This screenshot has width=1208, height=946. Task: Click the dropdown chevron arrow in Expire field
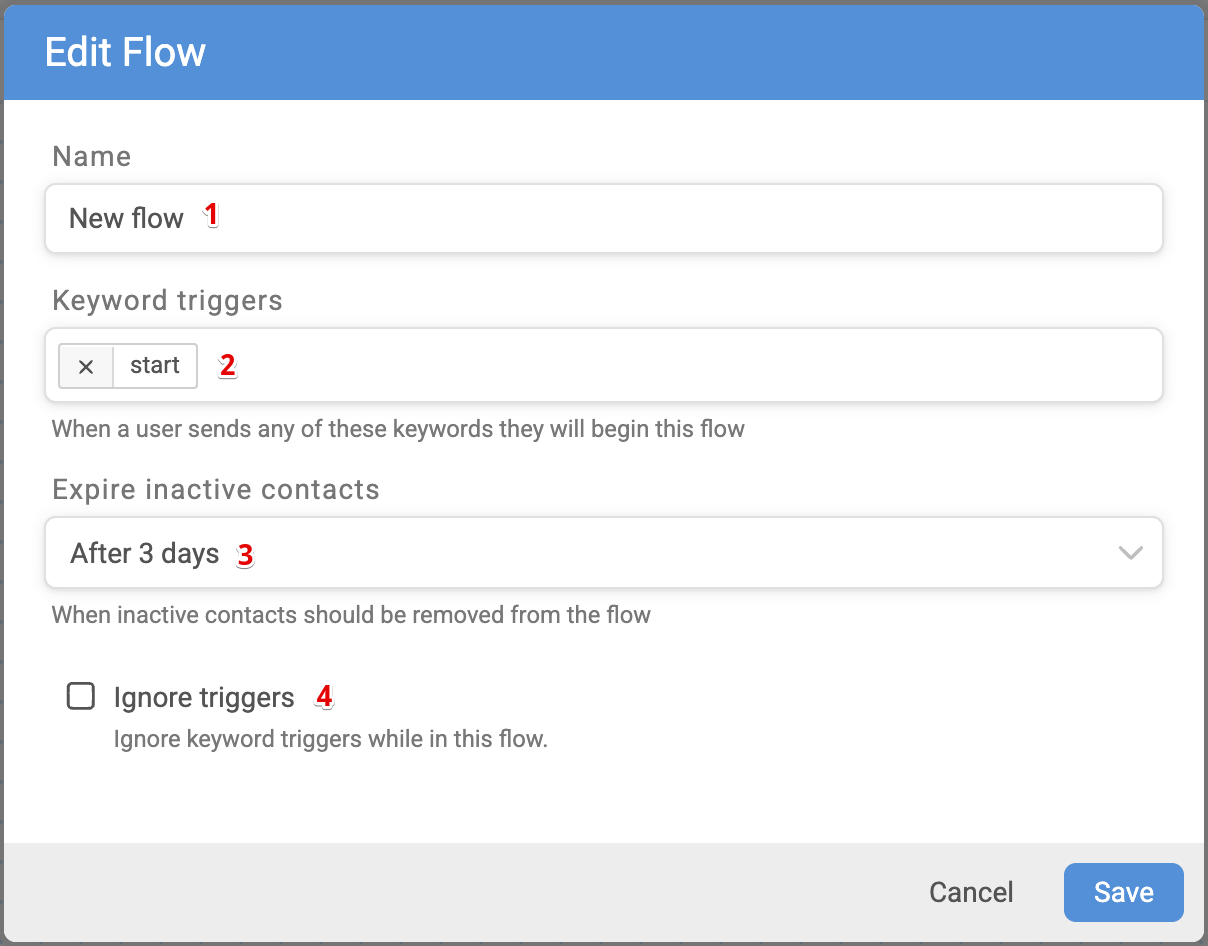(x=1130, y=553)
